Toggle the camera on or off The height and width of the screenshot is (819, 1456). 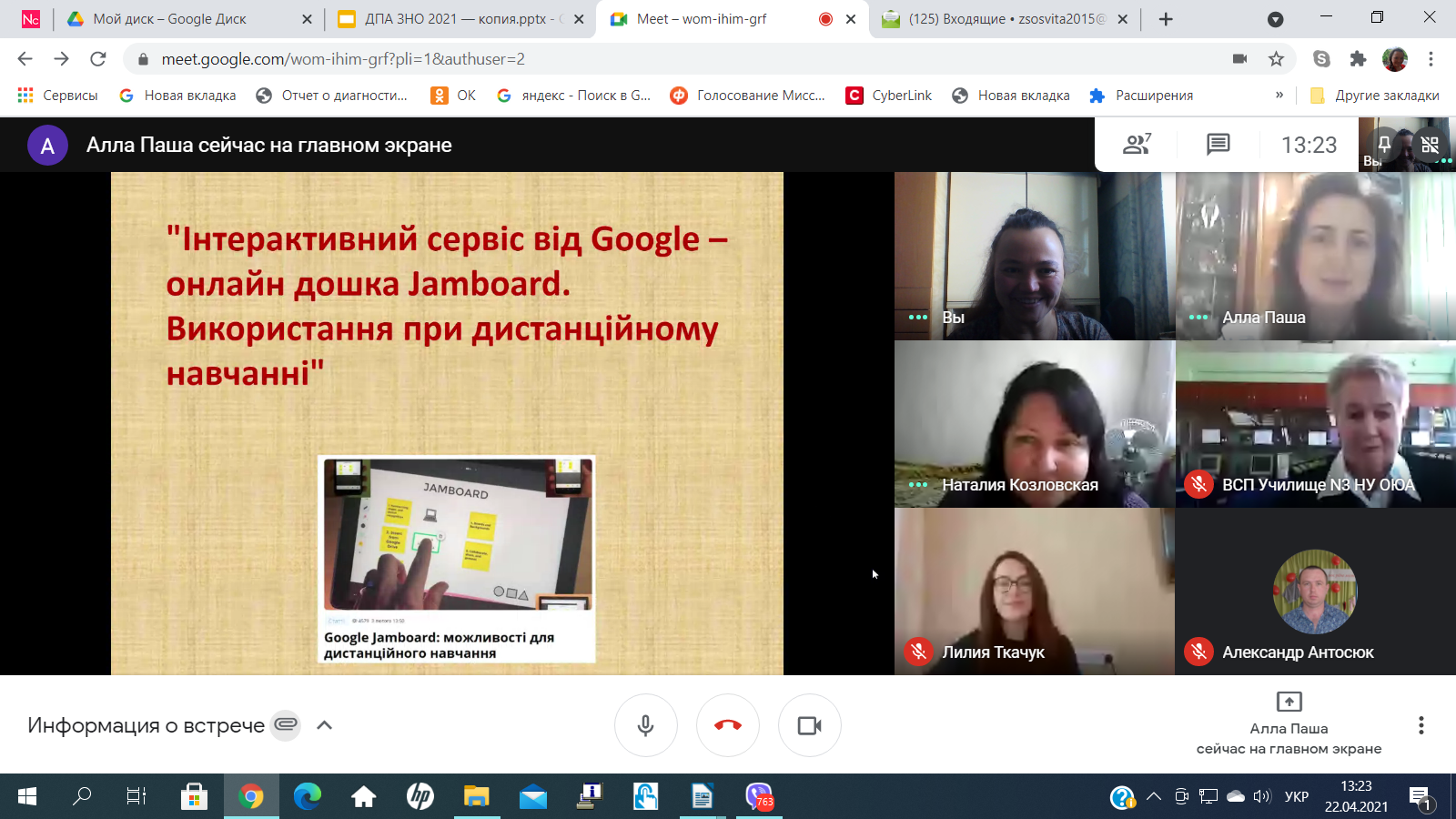click(809, 725)
